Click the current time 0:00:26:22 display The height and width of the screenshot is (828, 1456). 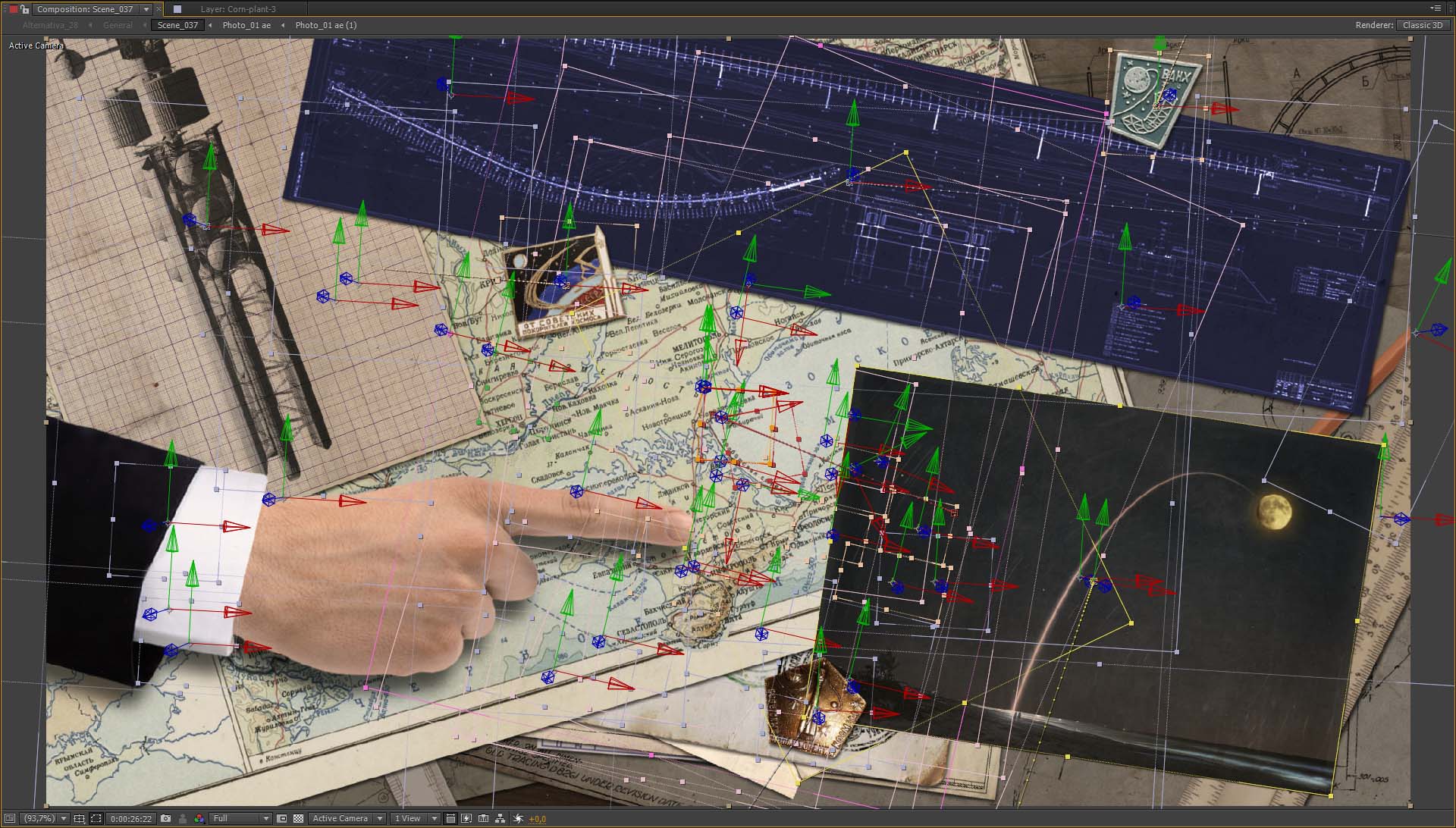pos(131,818)
